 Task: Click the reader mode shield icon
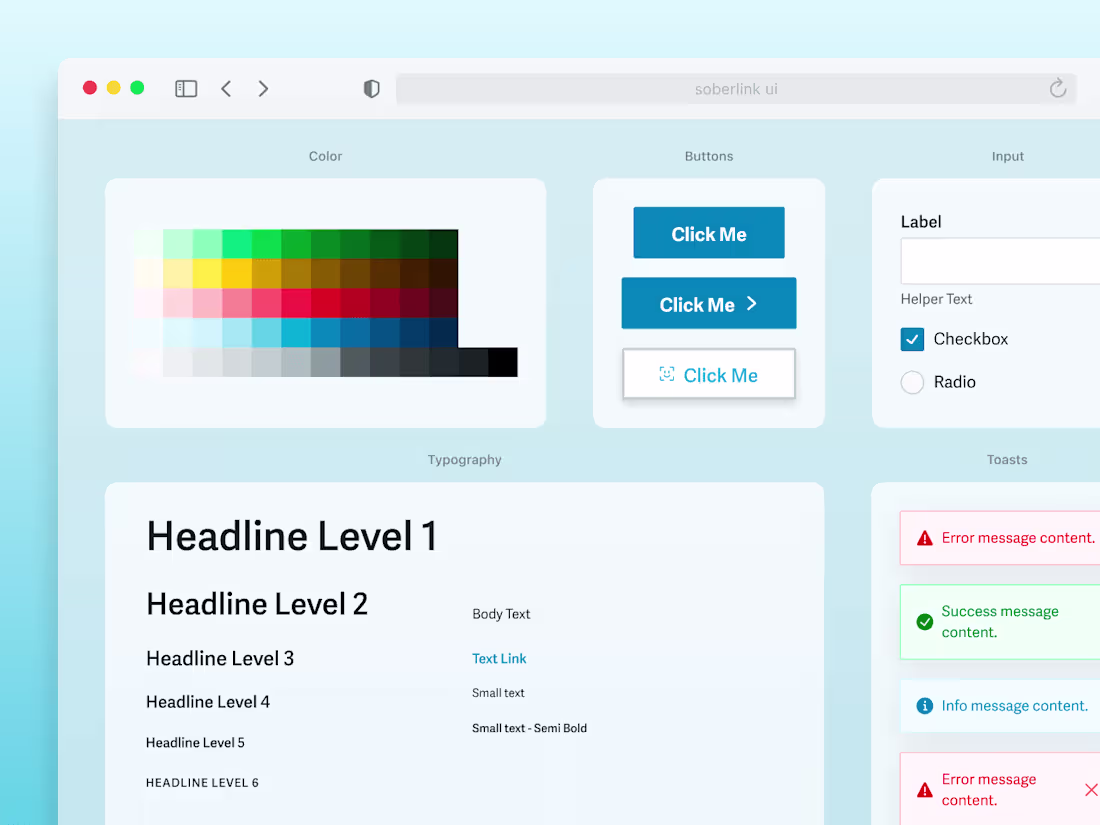tap(371, 88)
